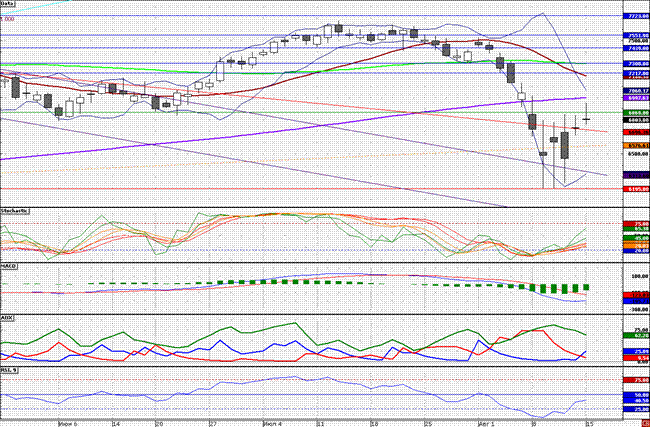Screen dimensions: 650x427
Task: Click the 7723.00 price level tag
Action: (636, 16)
